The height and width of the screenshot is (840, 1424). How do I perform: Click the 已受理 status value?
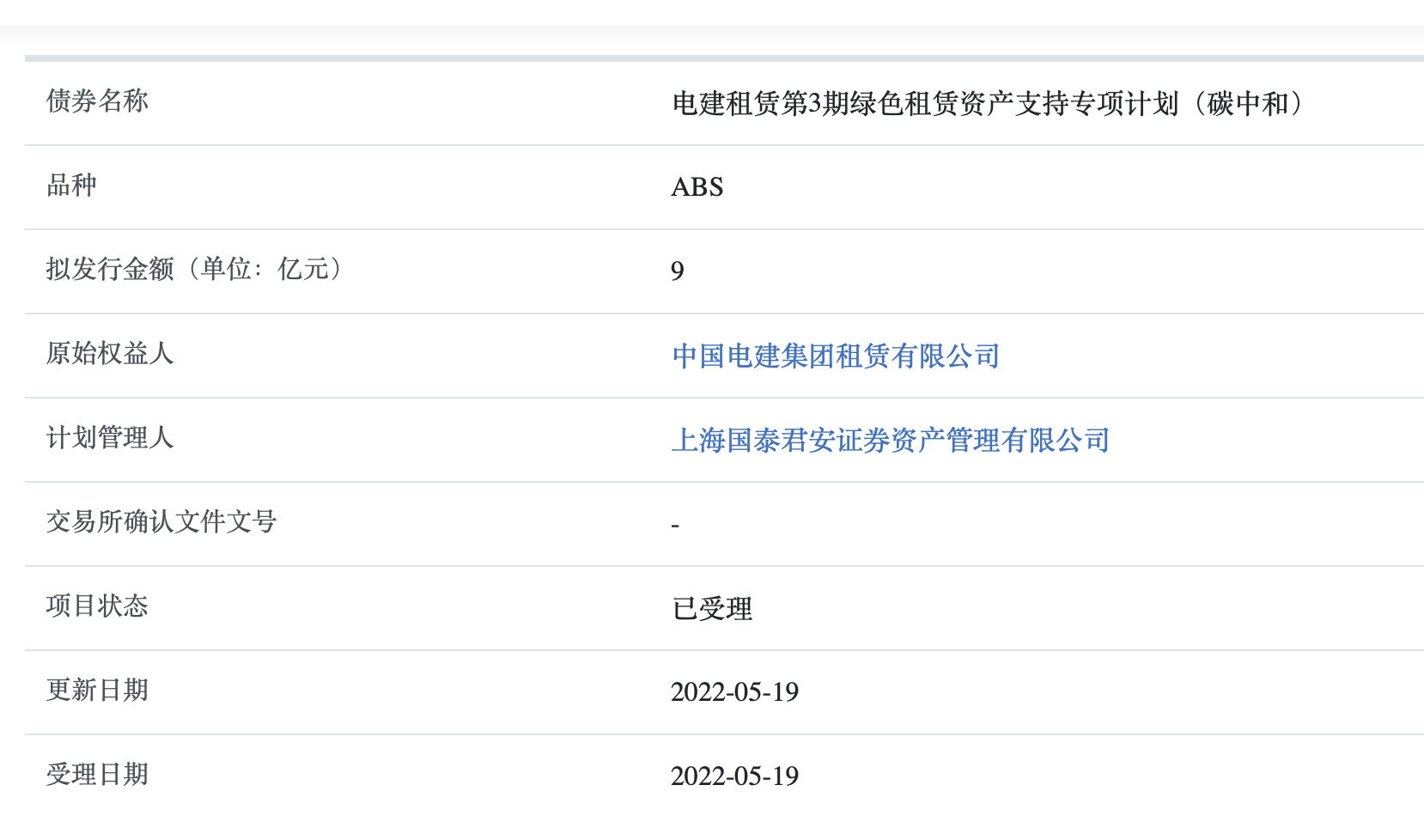click(x=712, y=608)
